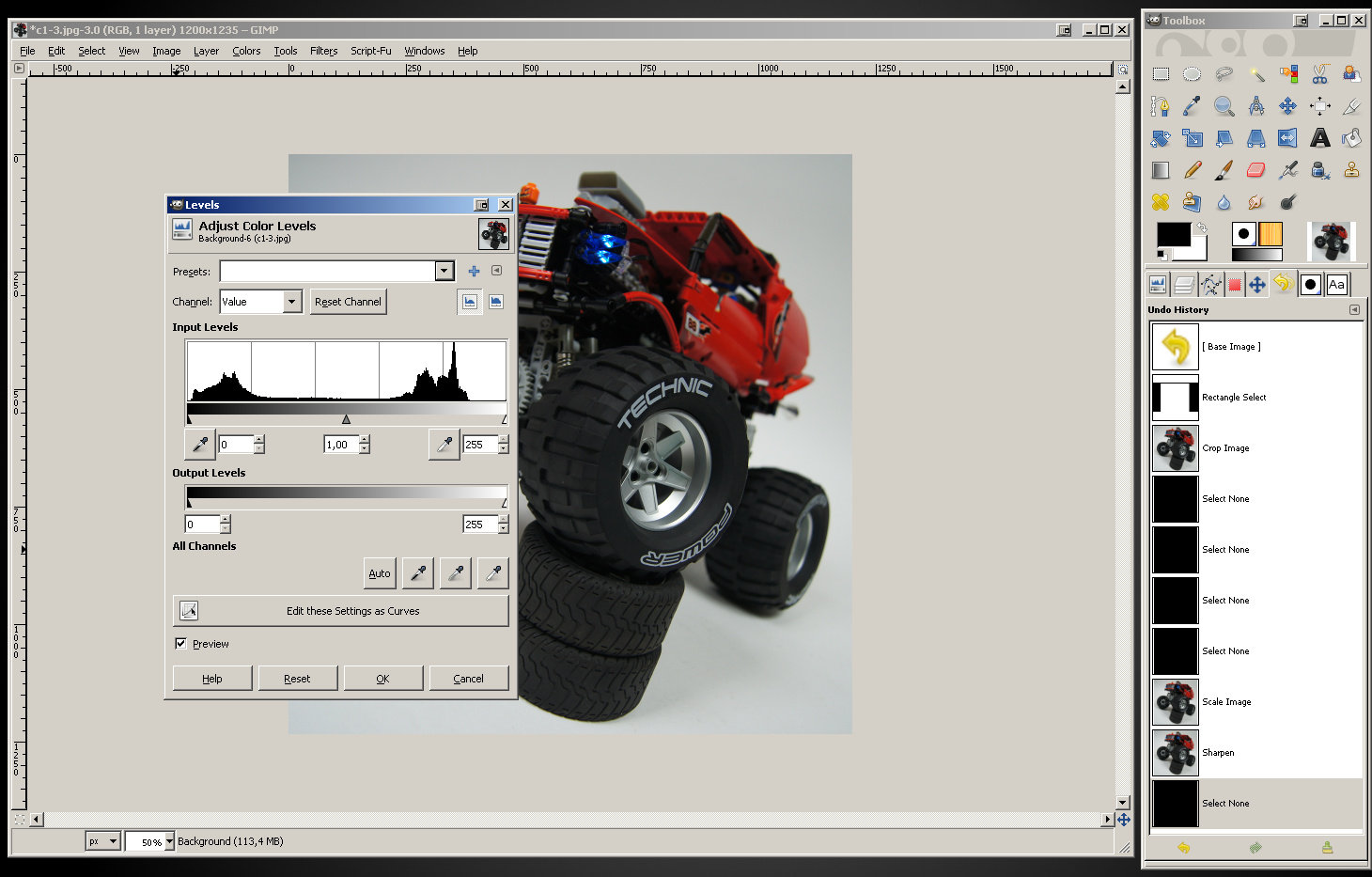This screenshot has width=1372, height=877.
Task: Select the Flip tool
Action: click(x=1288, y=138)
